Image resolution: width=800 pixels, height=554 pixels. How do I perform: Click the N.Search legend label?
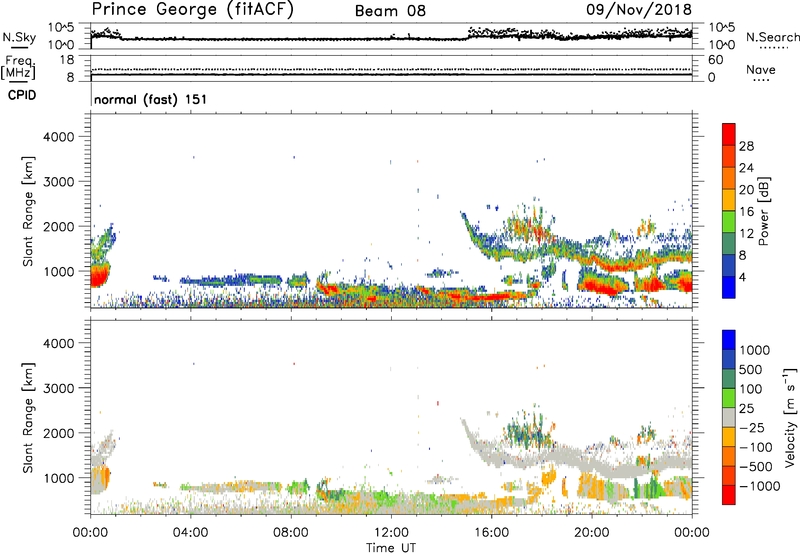772,37
